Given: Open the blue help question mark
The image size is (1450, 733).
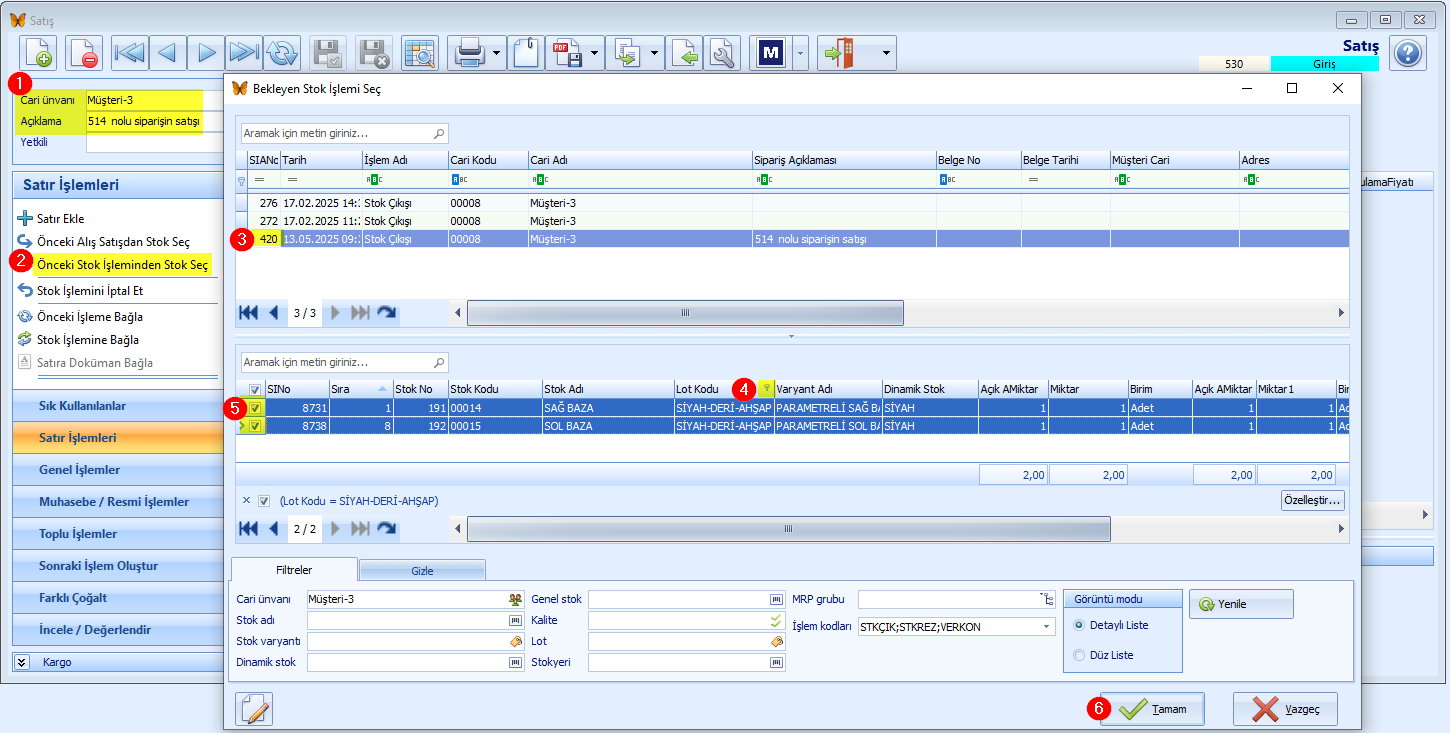Looking at the screenshot, I should [x=1407, y=53].
